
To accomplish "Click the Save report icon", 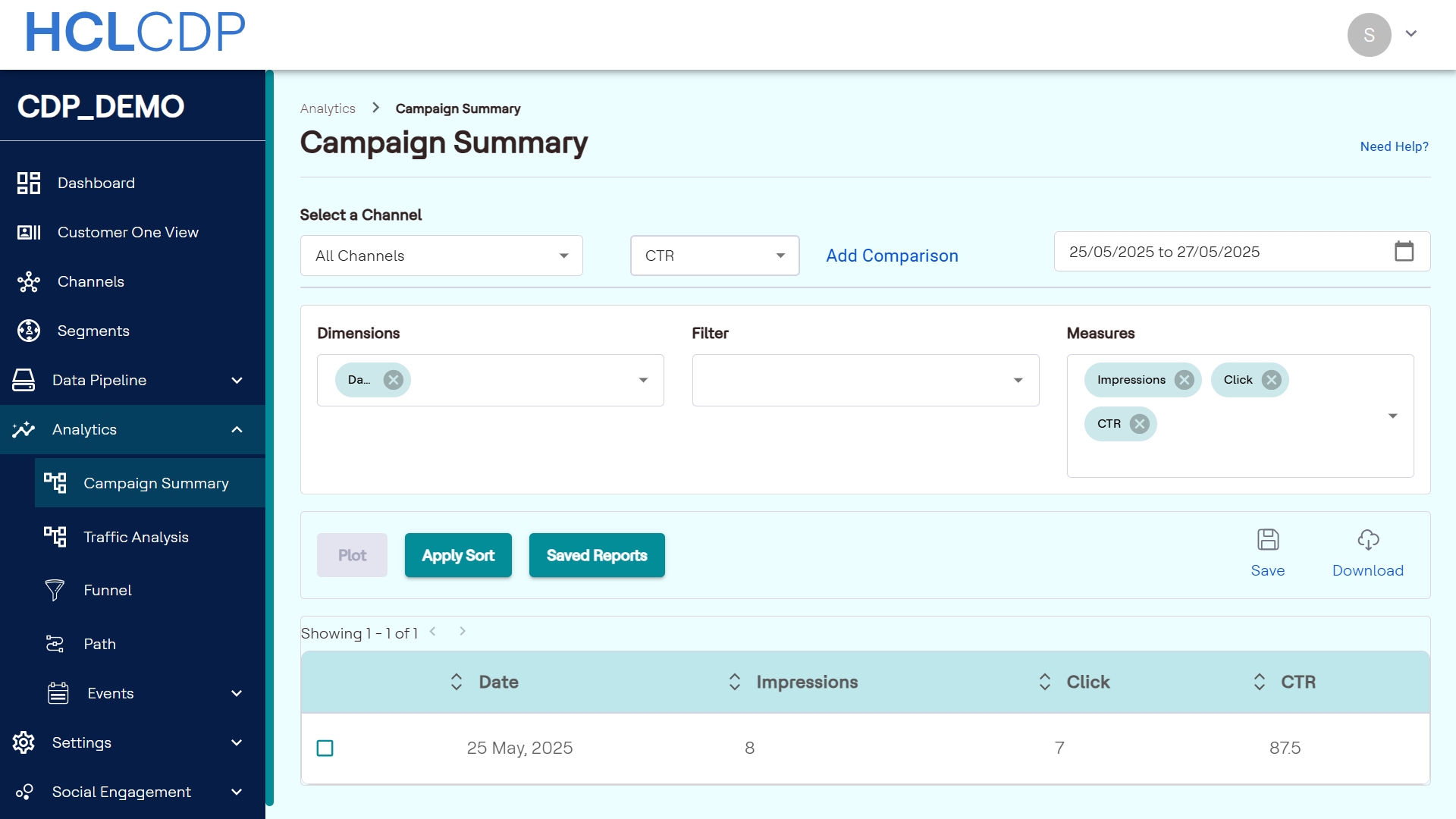I will click(1267, 540).
